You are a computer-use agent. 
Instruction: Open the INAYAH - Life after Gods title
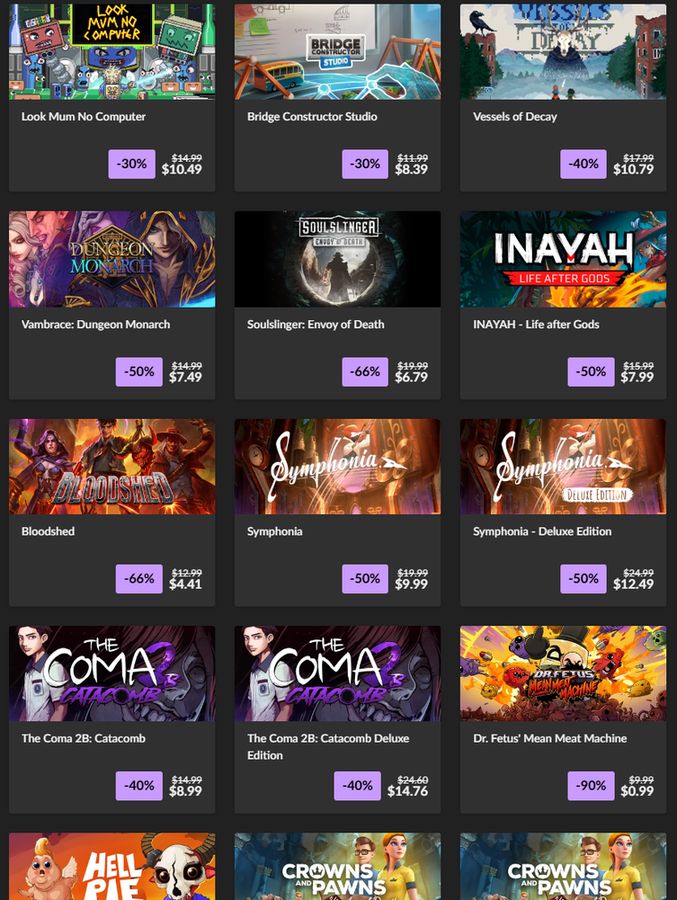536,324
